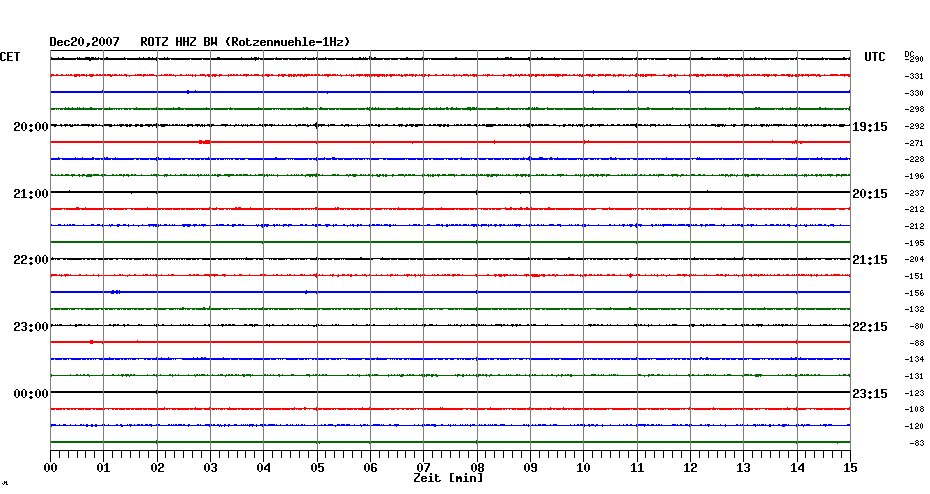Click the black seismic trace at 20:00
This screenshot has height=494, width=930.
(x=450, y=126)
